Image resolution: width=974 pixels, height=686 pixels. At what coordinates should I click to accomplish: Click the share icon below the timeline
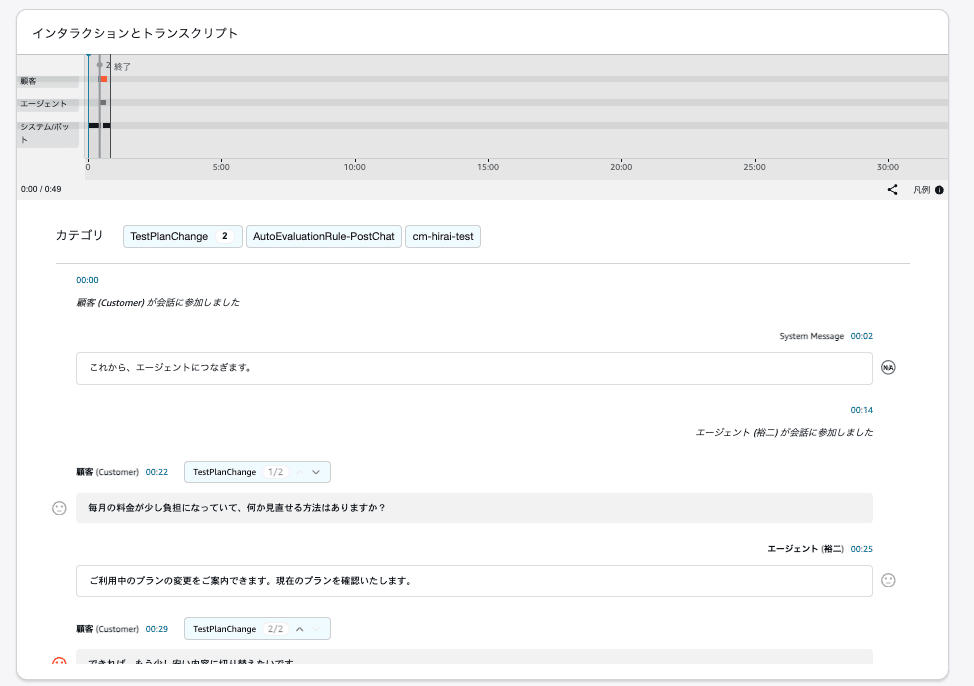(x=892, y=190)
